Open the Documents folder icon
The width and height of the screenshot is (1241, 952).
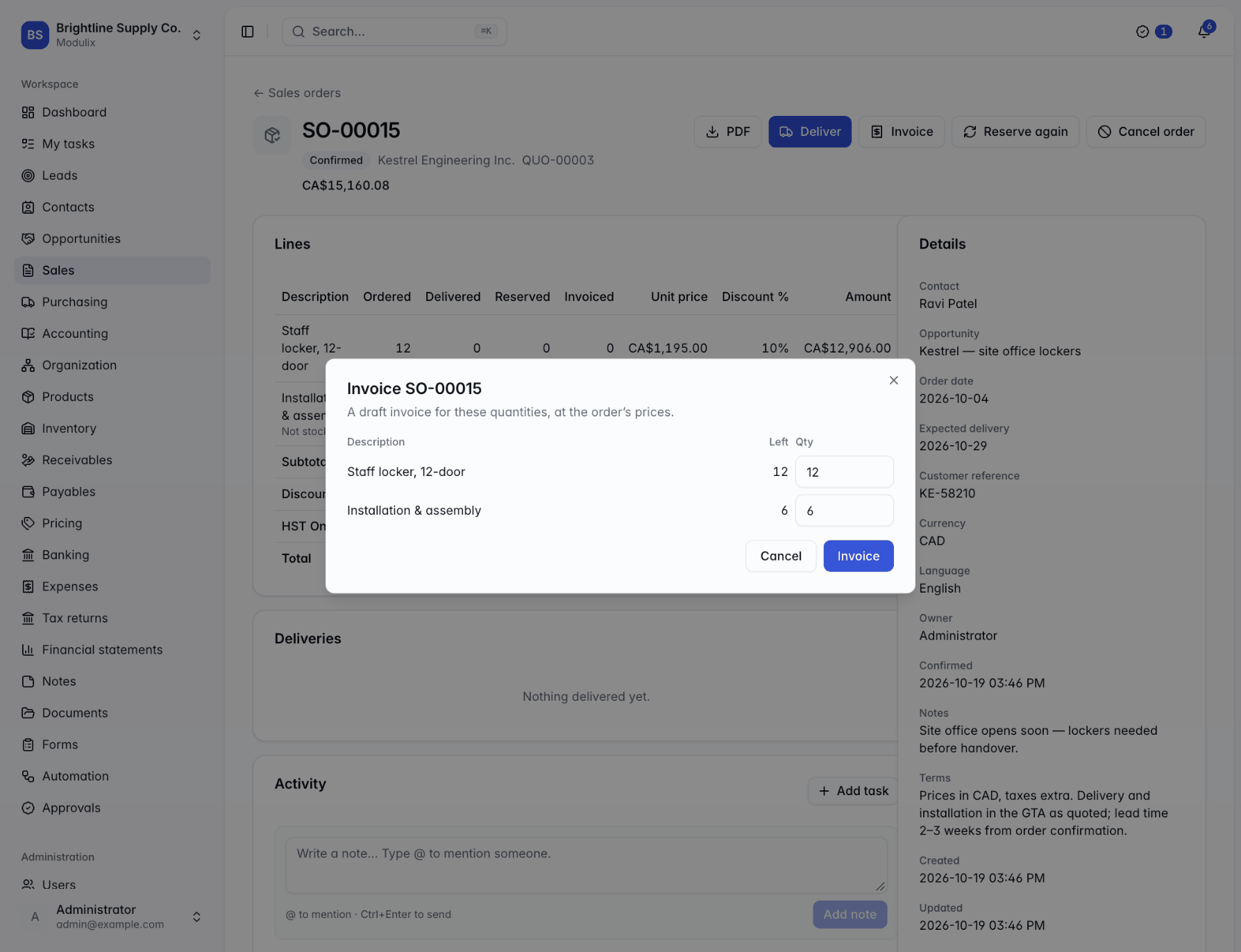point(28,713)
